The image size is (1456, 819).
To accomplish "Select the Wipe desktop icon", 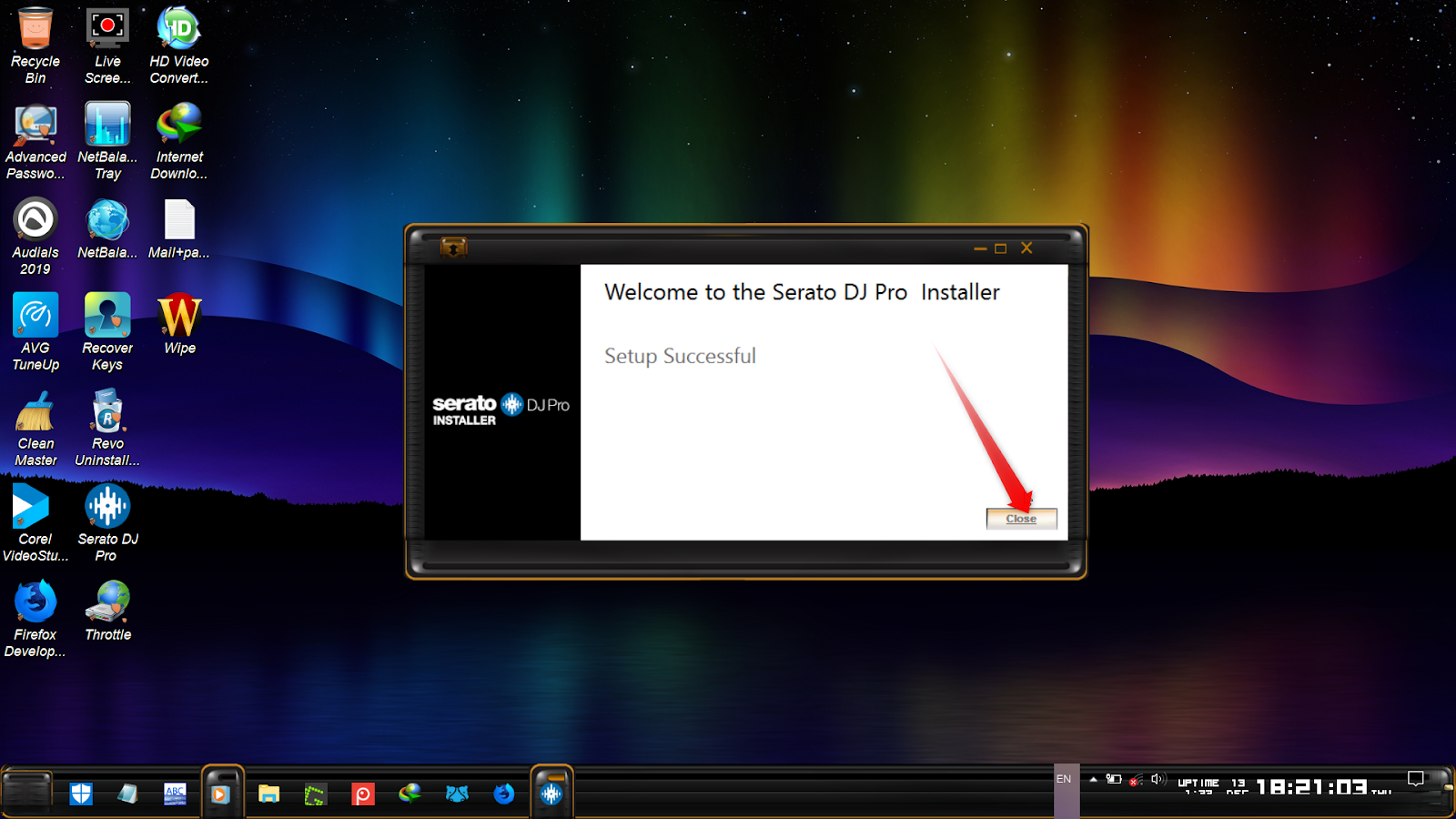I will pyautogui.click(x=179, y=325).
